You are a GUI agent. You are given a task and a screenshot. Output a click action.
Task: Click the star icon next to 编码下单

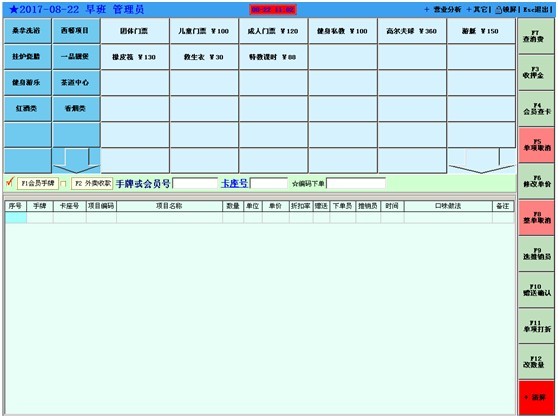tap(295, 184)
